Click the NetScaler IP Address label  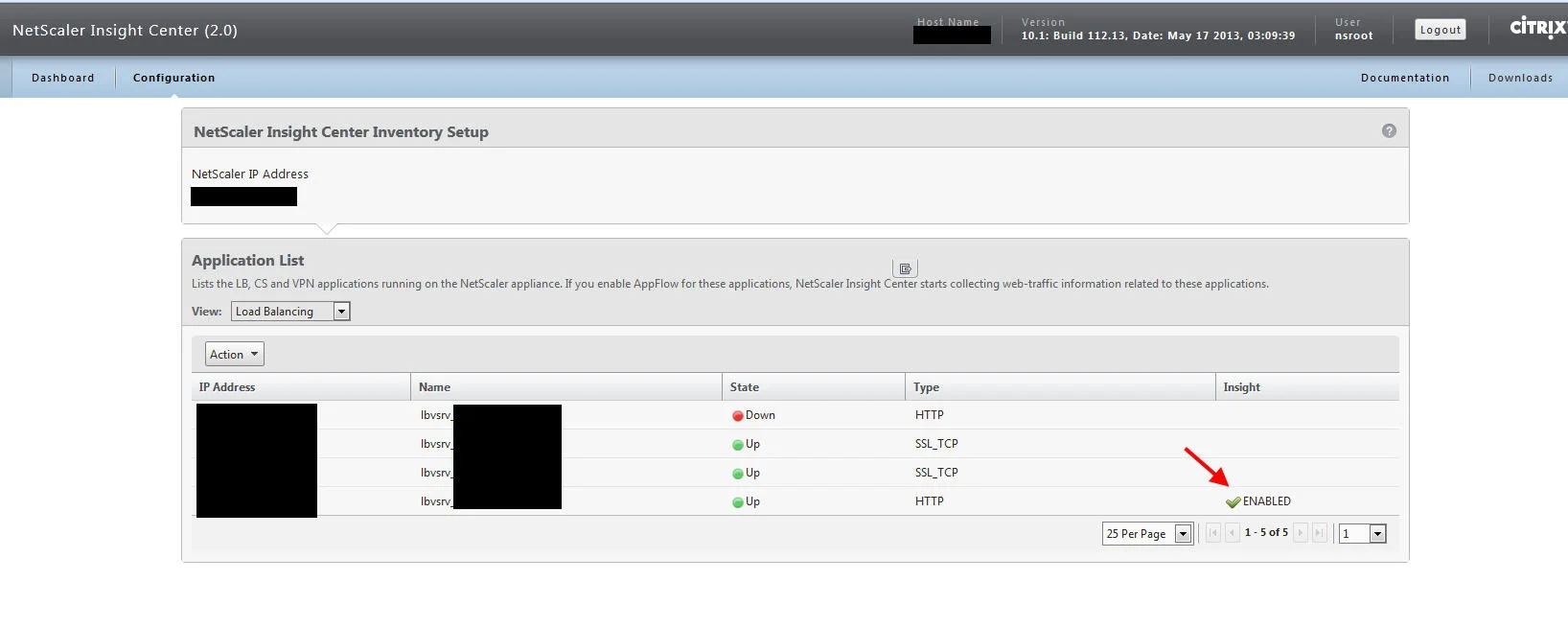(250, 174)
